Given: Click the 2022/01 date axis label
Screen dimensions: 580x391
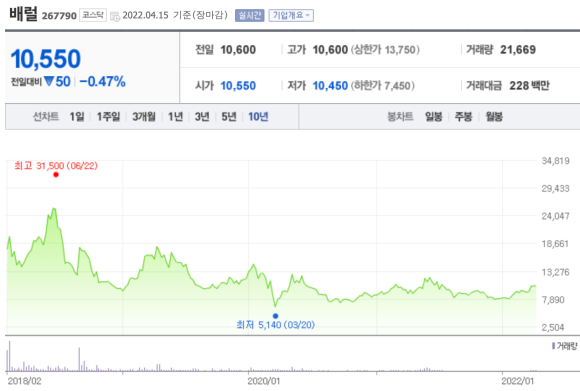Looking at the screenshot, I should coord(517,381).
